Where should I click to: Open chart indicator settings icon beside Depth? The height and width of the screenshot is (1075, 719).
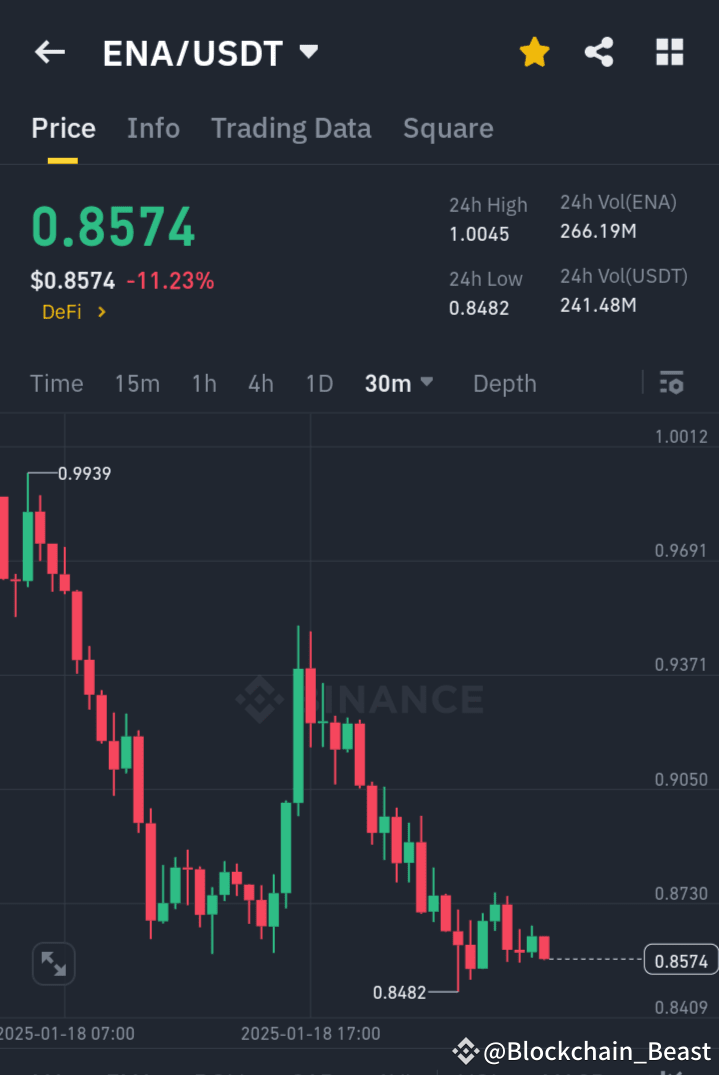coord(670,383)
